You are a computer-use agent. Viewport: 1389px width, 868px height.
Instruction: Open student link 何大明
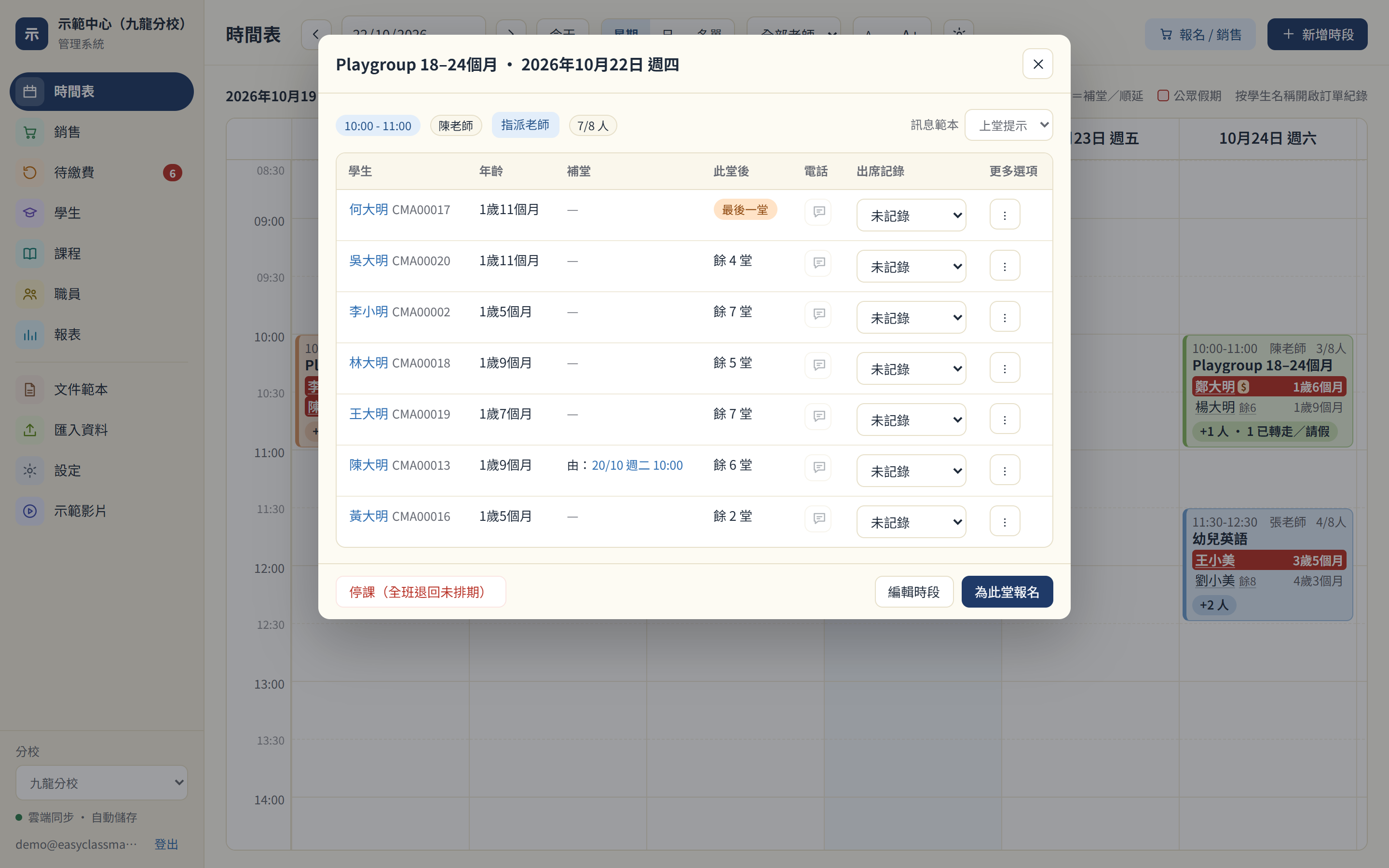point(368,210)
